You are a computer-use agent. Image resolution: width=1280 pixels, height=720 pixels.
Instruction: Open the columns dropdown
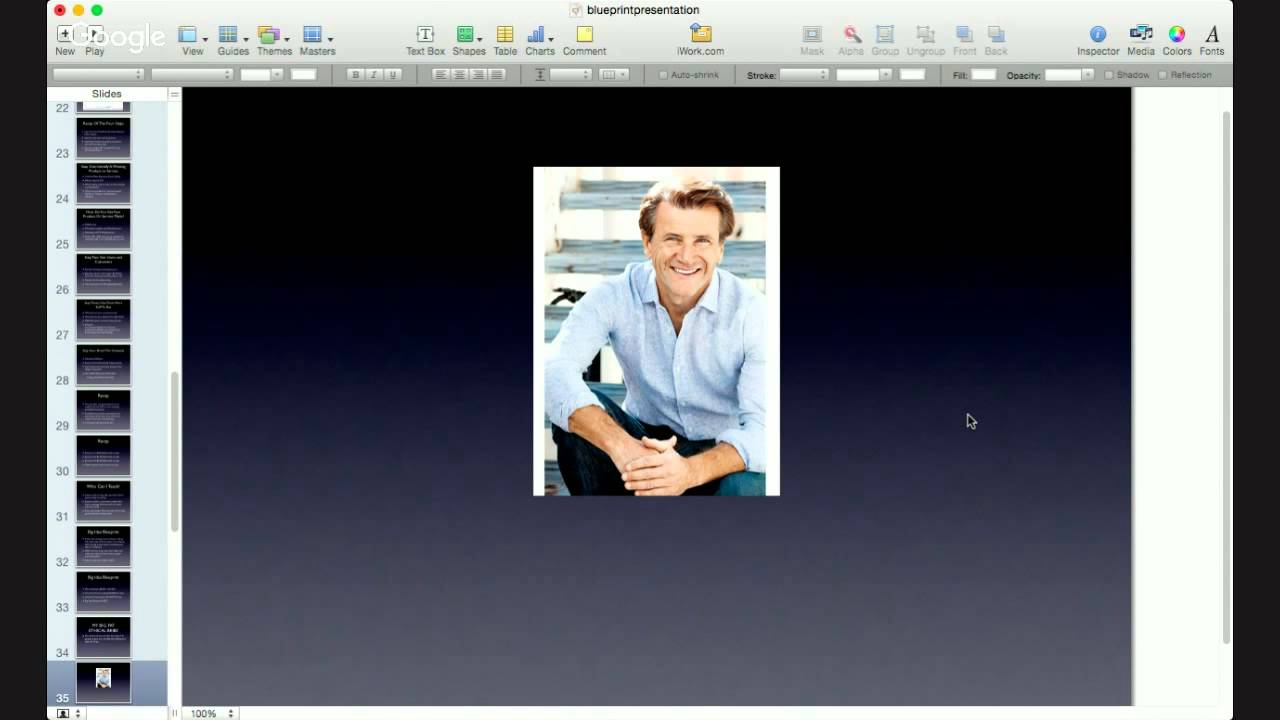[x=613, y=75]
